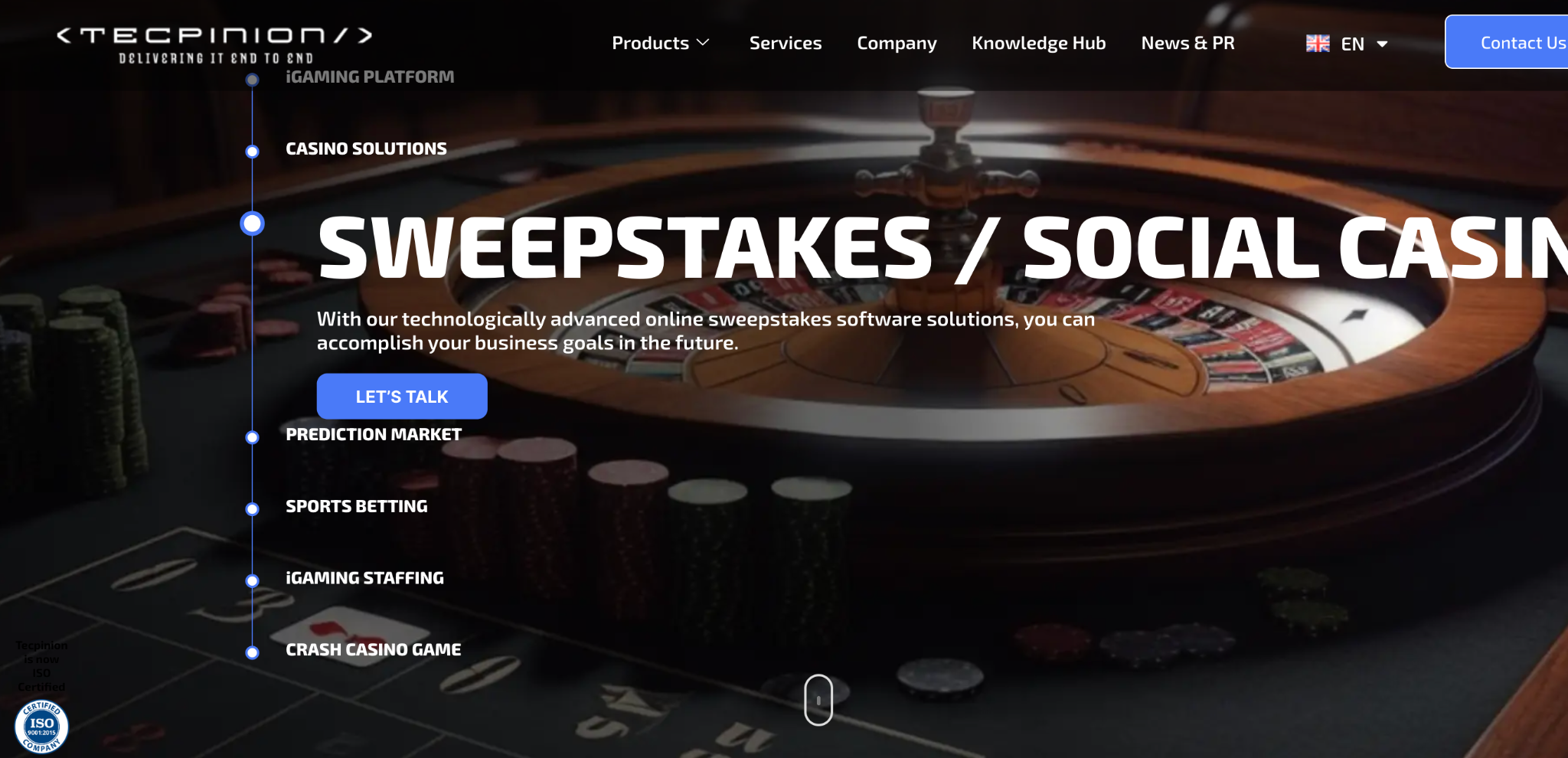Click the iGaming Staffing timeline dot
Viewport: 1568px width, 758px height.
pos(252,581)
